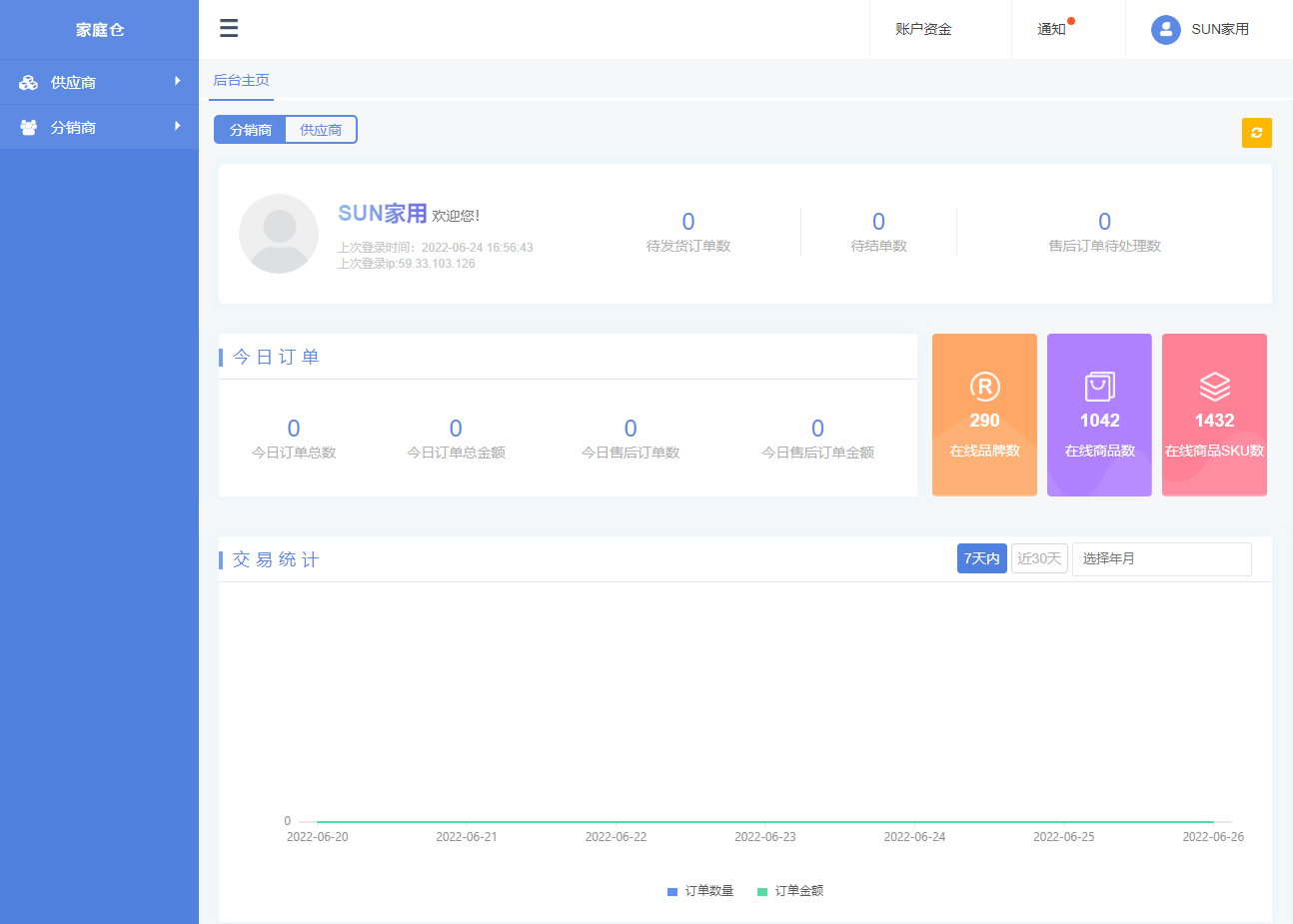1293x924 pixels.
Task: Select the 7天内 range button
Action: [981, 558]
